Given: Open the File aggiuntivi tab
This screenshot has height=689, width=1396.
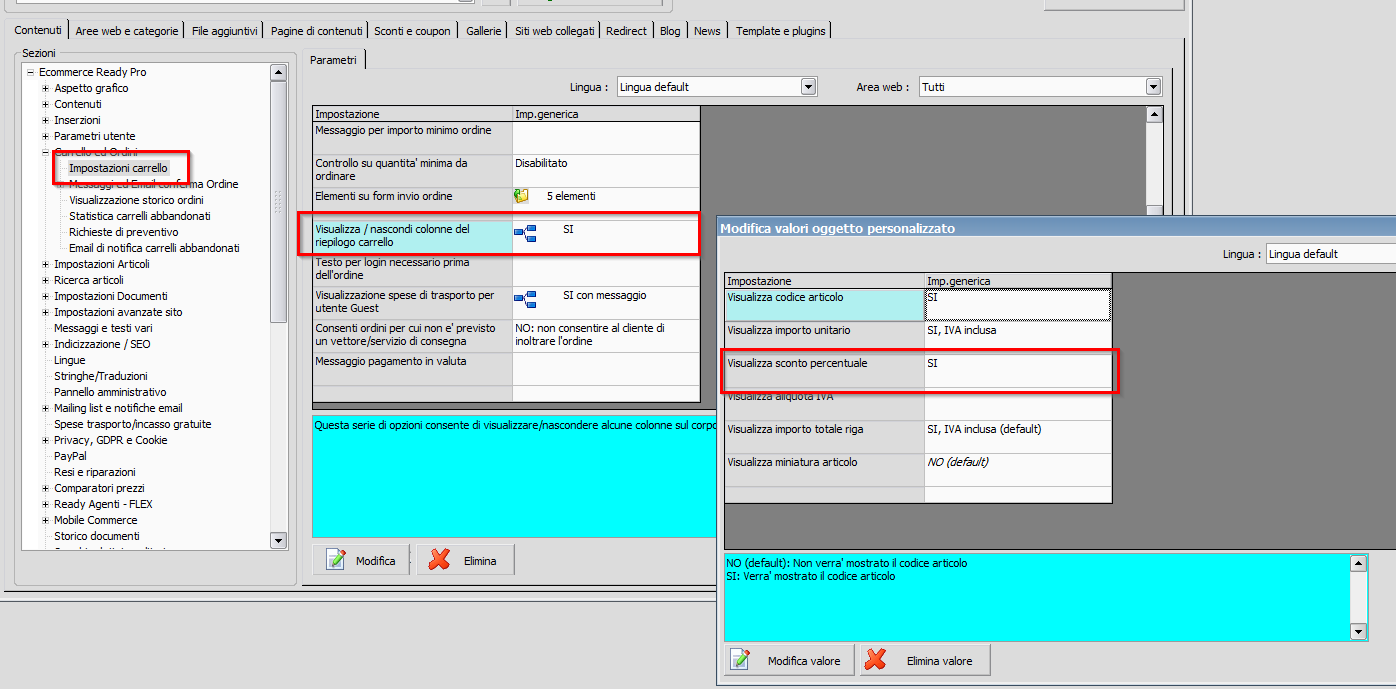Looking at the screenshot, I should tap(225, 31).
